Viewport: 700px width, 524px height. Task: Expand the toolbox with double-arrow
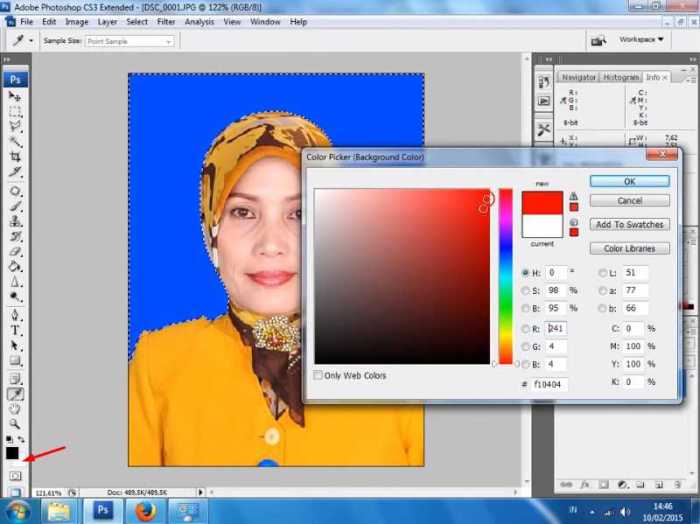pos(7,59)
